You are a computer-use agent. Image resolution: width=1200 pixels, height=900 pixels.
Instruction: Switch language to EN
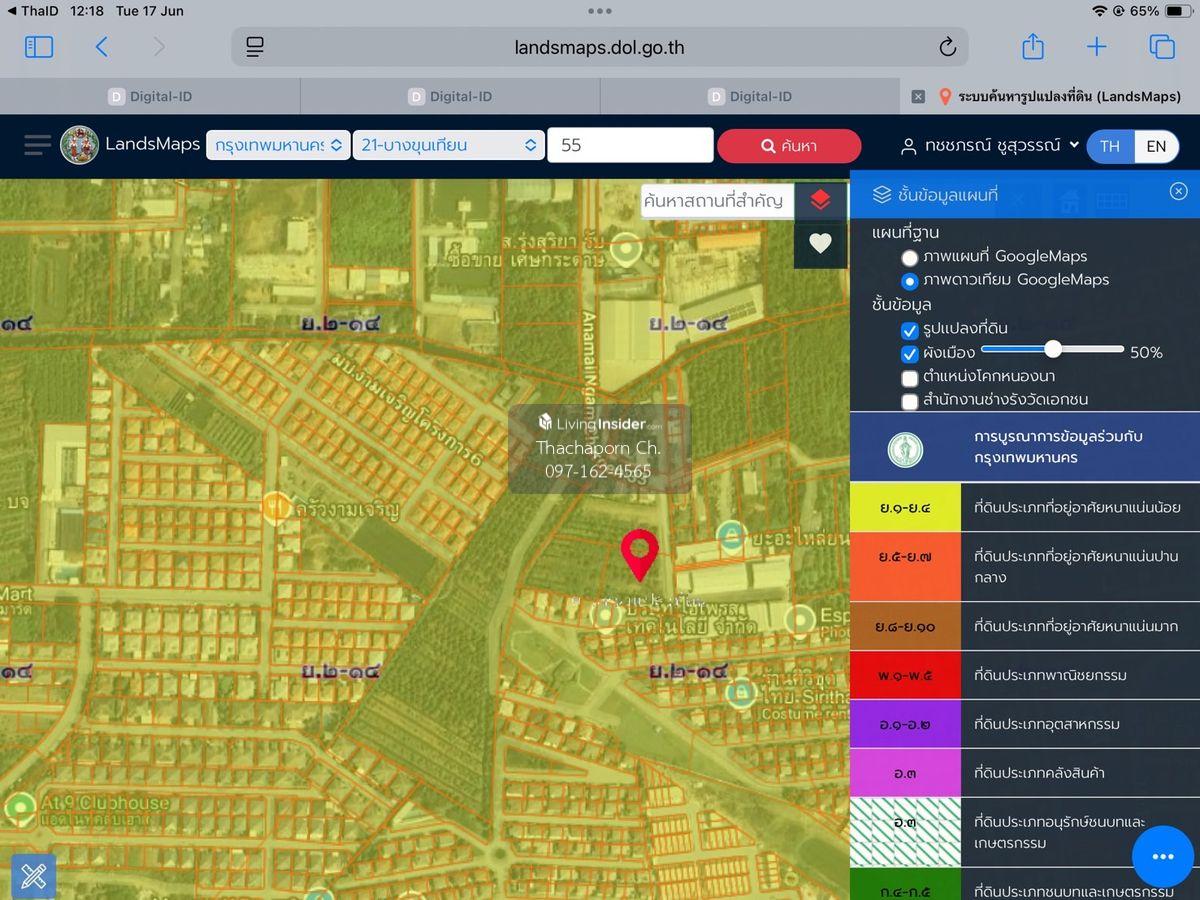tap(1156, 146)
